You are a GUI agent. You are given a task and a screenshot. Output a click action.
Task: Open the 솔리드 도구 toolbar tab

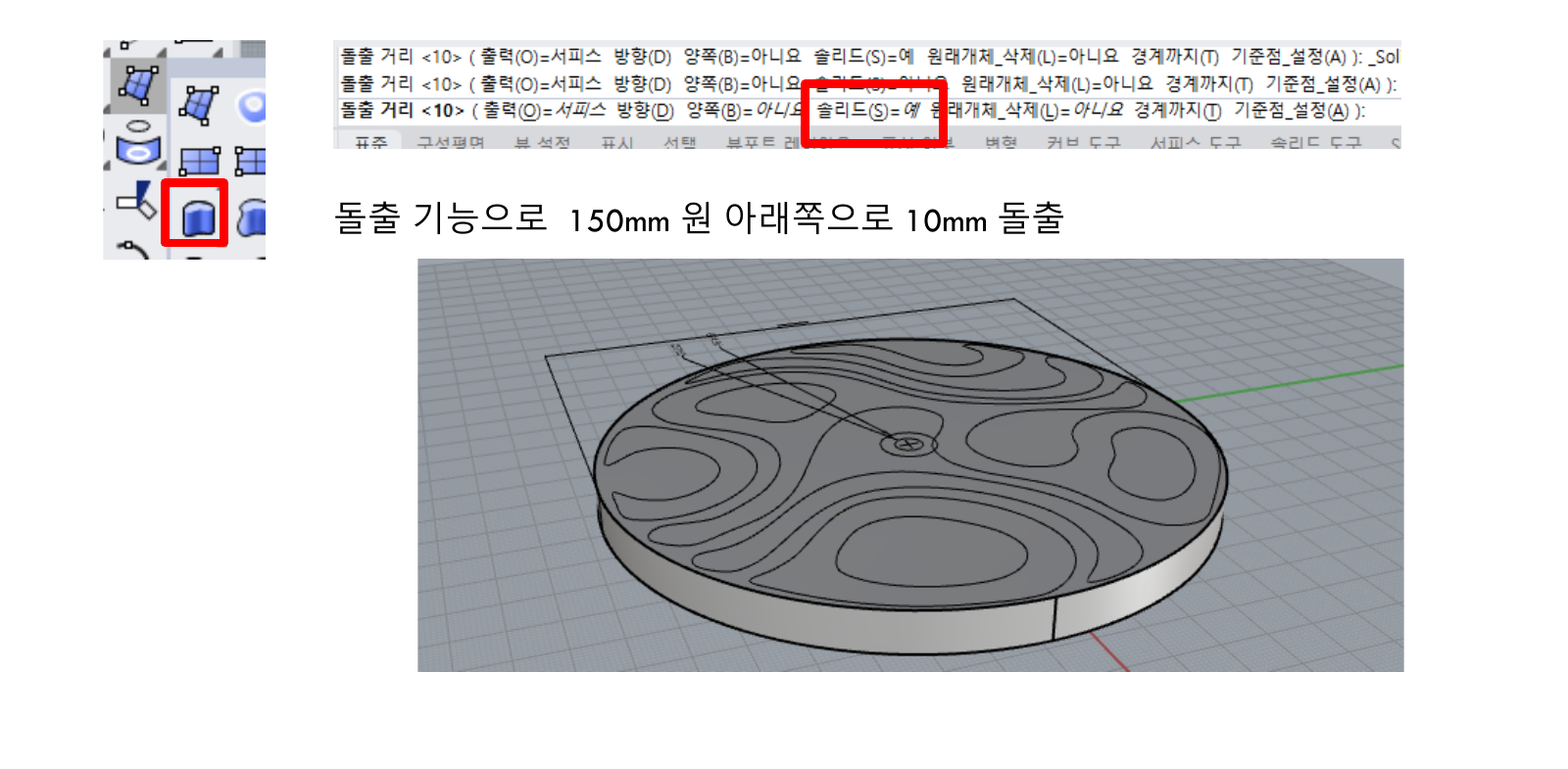pyautogui.click(x=1316, y=143)
